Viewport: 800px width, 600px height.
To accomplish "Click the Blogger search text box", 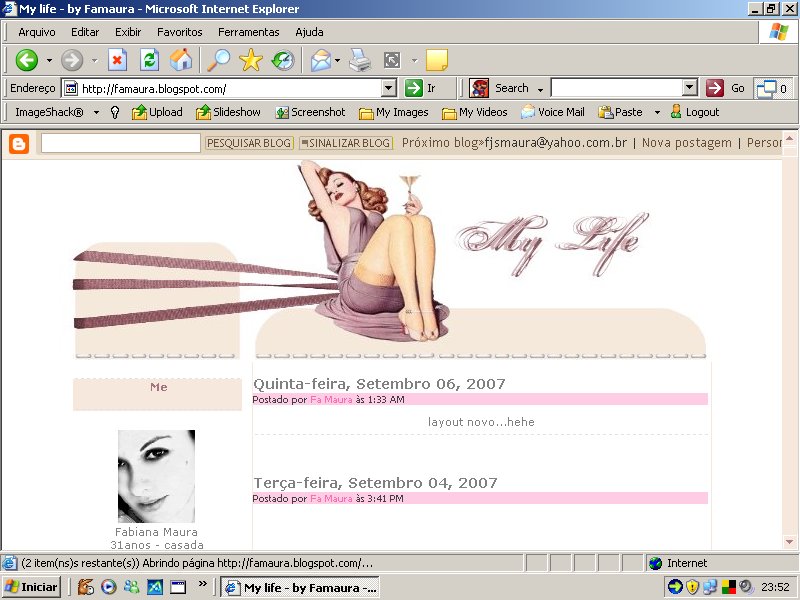I will (x=120, y=143).
